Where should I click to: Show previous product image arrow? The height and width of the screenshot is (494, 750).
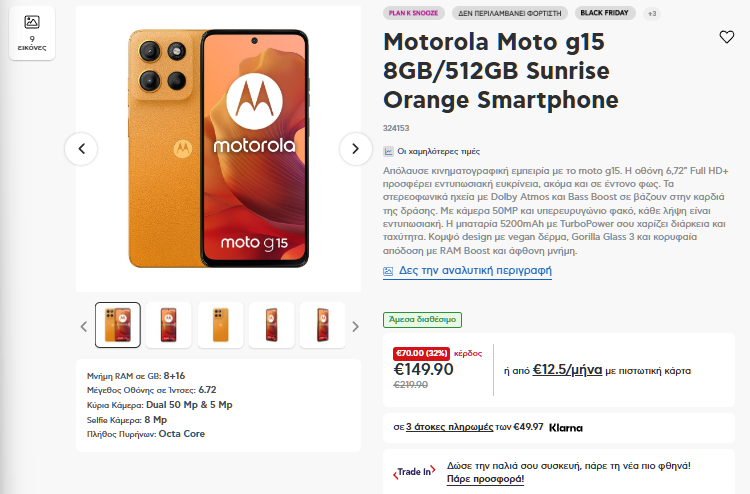coord(81,149)
